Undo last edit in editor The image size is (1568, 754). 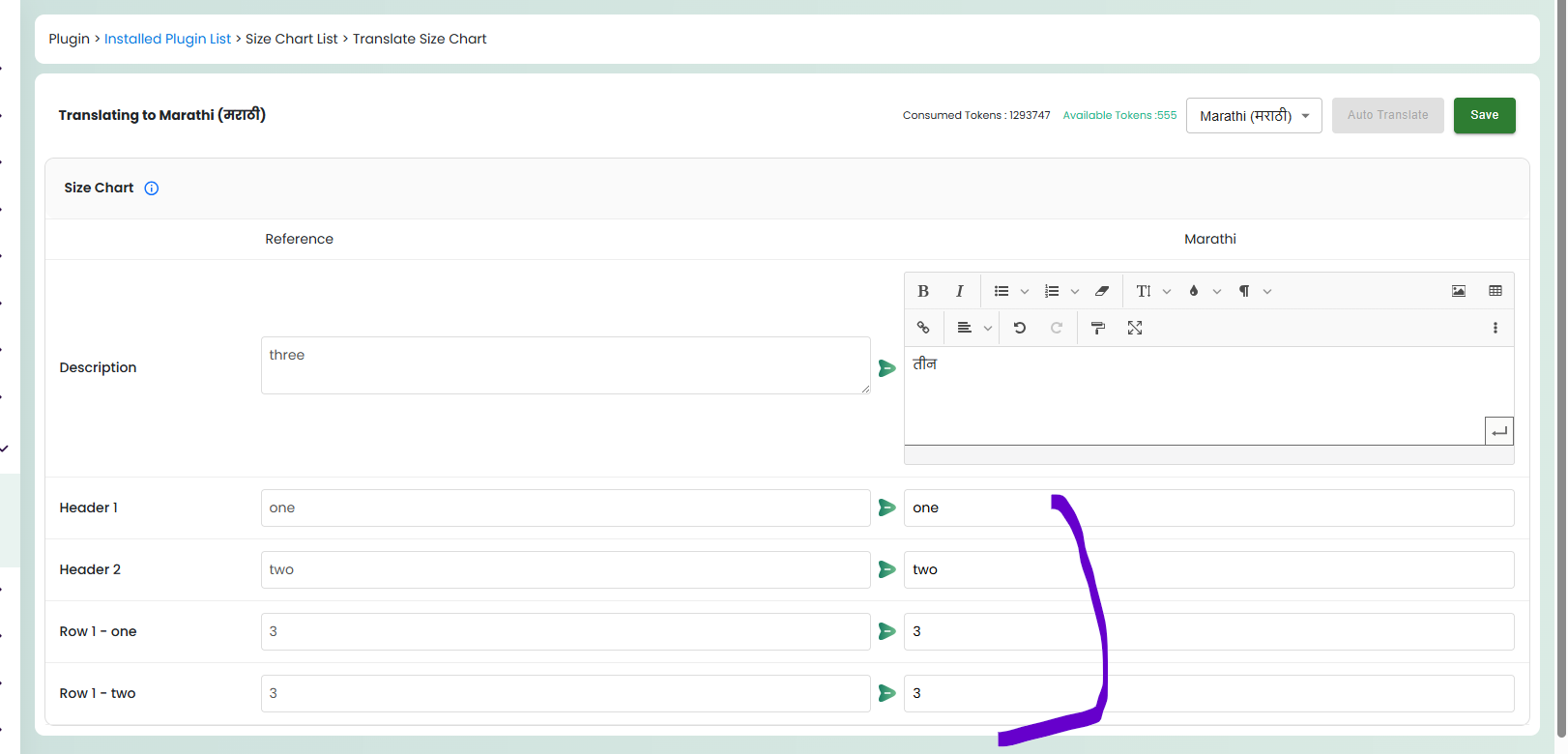click(x=1020, y=328)
